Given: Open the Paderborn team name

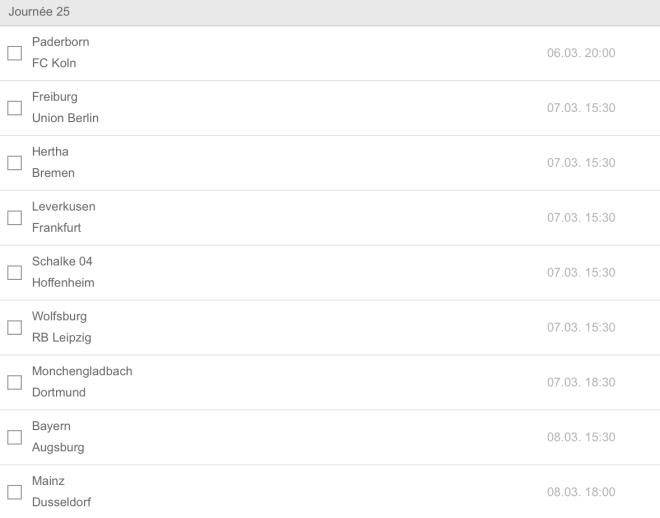Looking at the screenshot, I should 60,42.
